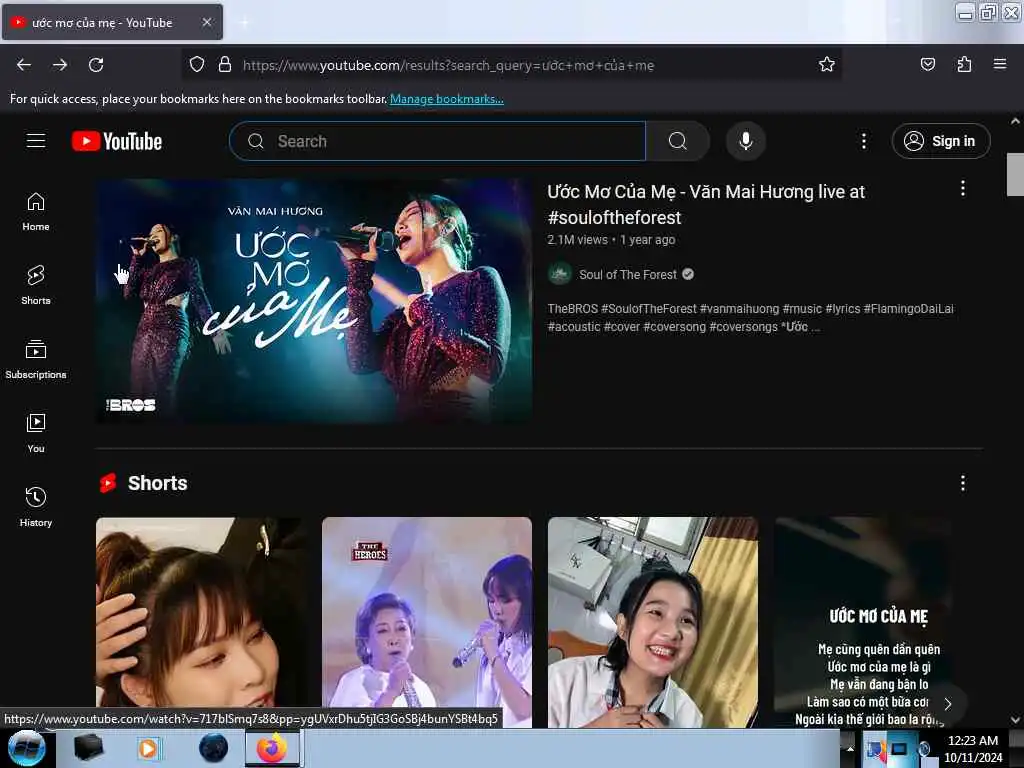The image size is (1024, 768).
Task: Open the dark globe app in taskbar
Action: click(213, 748)
